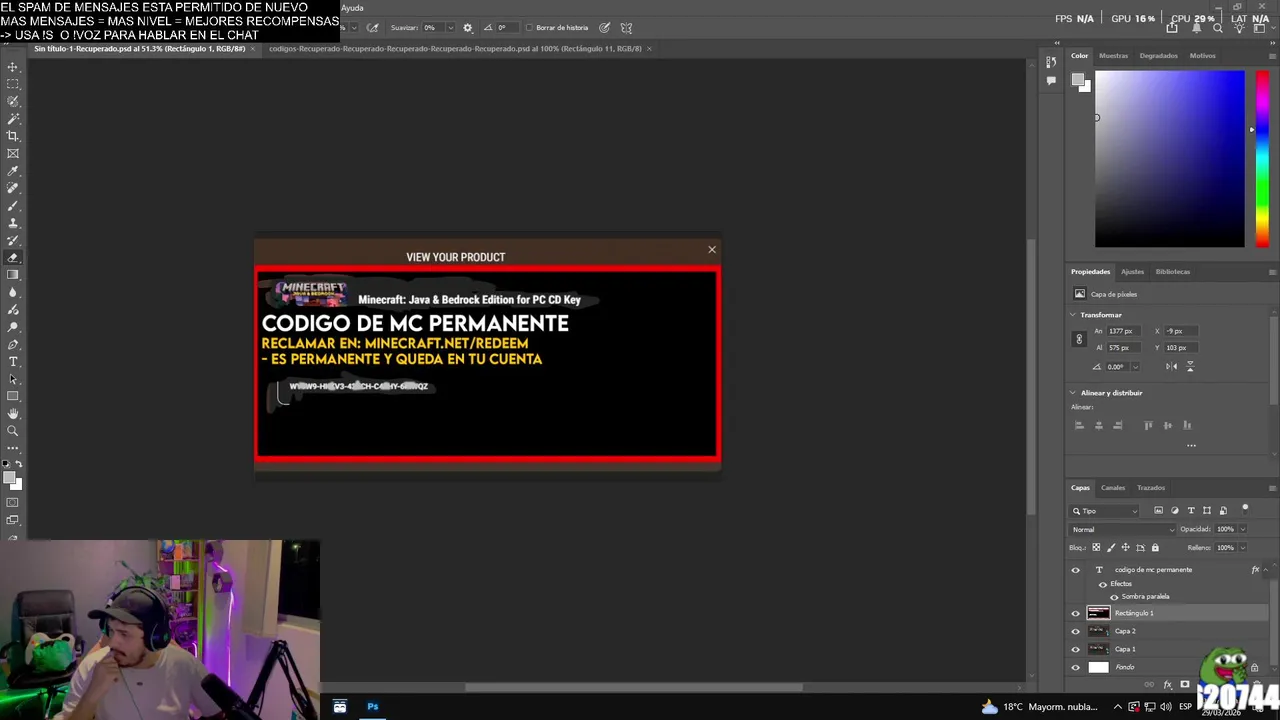Screen dimensions: 1280x720
Task: Hide the Capa 2 layer
Action: pyautogui.click(x=1076, y=631)
